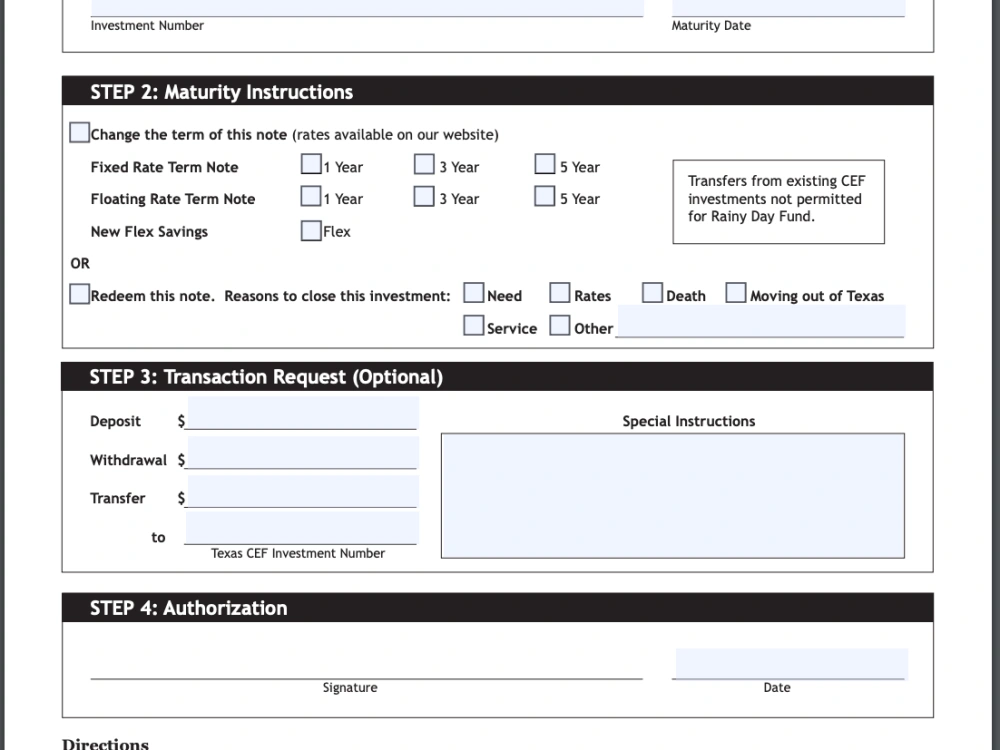
Task: Click the Withdrawal amount field
Action: coord(300,451)
